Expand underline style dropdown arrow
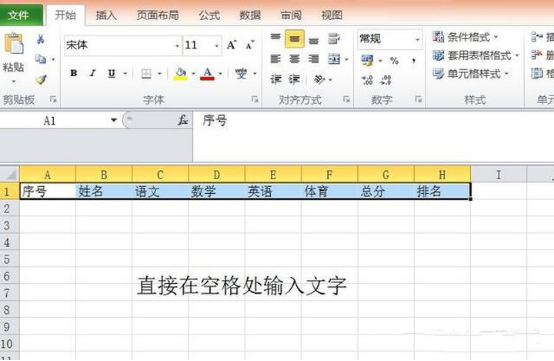Screen dimensions: 554x361 pyautogui.click(x=125, y=73)
